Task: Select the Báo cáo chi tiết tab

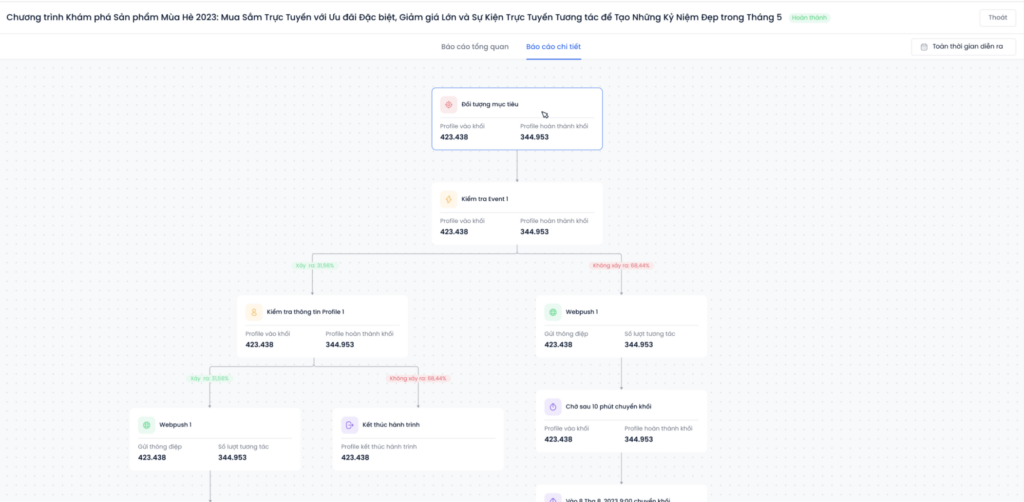Action: click(554, 47)
